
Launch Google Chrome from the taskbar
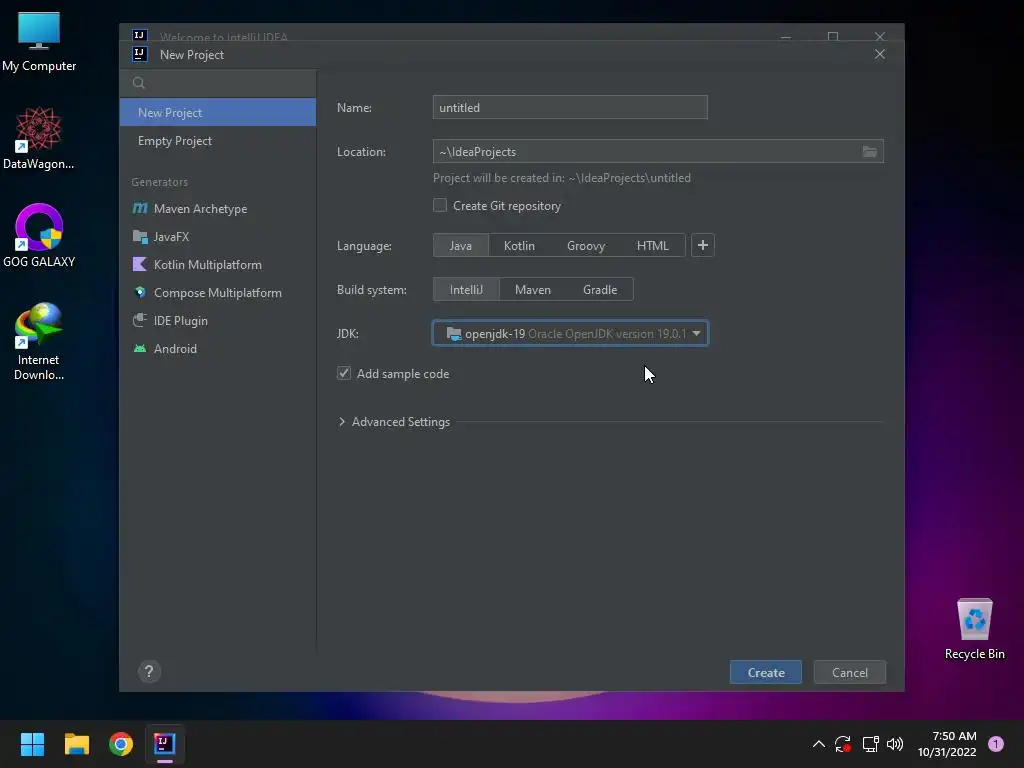[121, 744]
